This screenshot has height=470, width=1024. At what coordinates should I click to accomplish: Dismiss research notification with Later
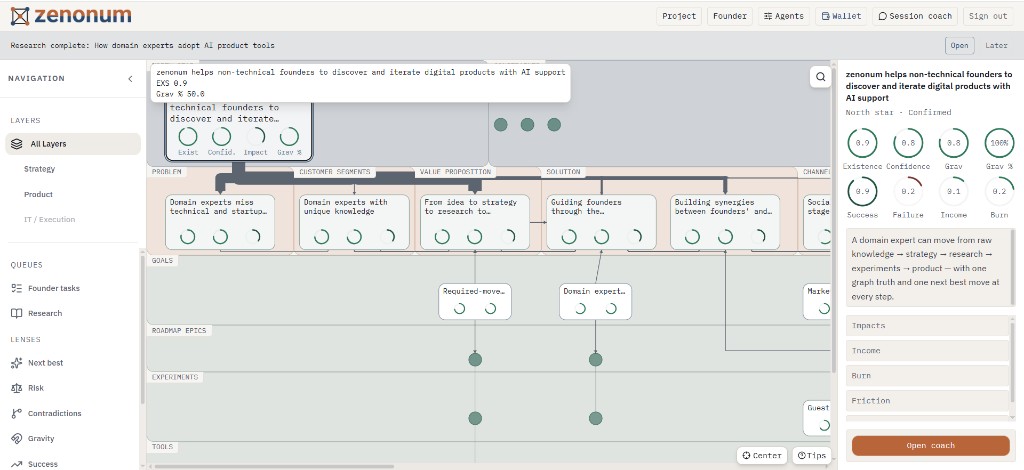(996, 46)
